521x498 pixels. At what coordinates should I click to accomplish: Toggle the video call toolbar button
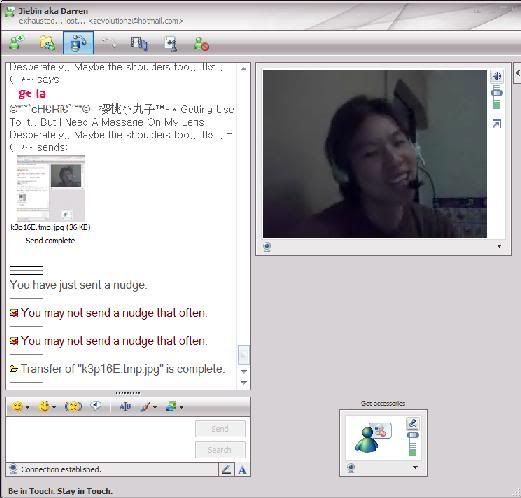click(x=78, y=42)
